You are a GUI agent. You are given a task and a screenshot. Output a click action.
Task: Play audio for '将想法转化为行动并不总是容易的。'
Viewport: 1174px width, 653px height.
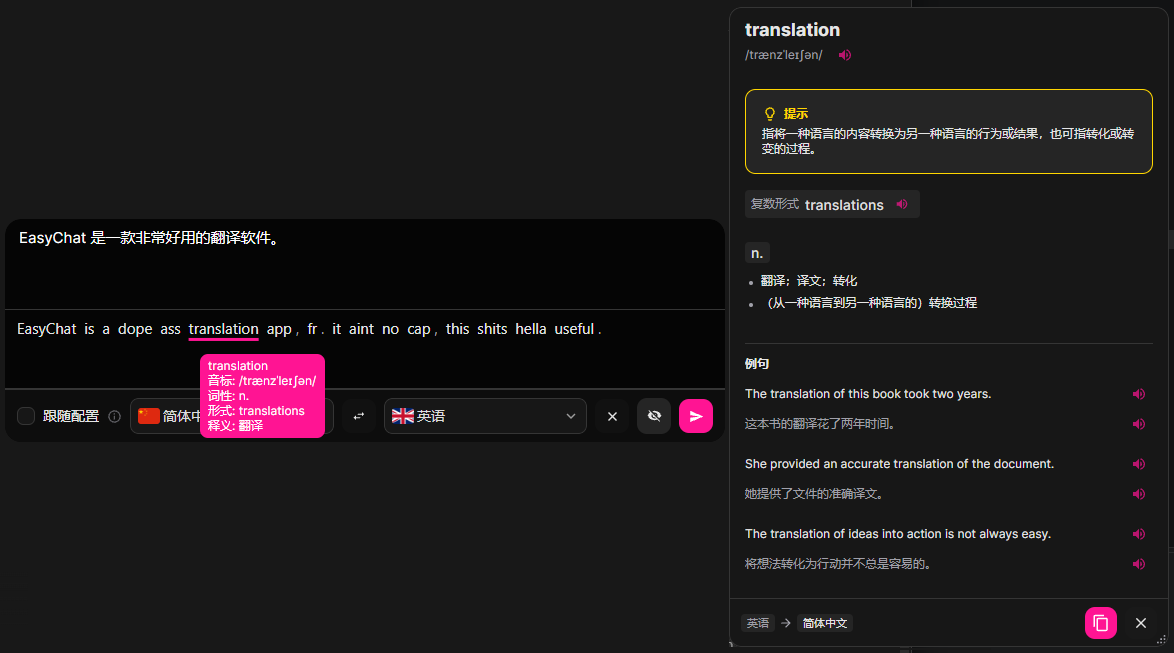(x=1139, y=564)
